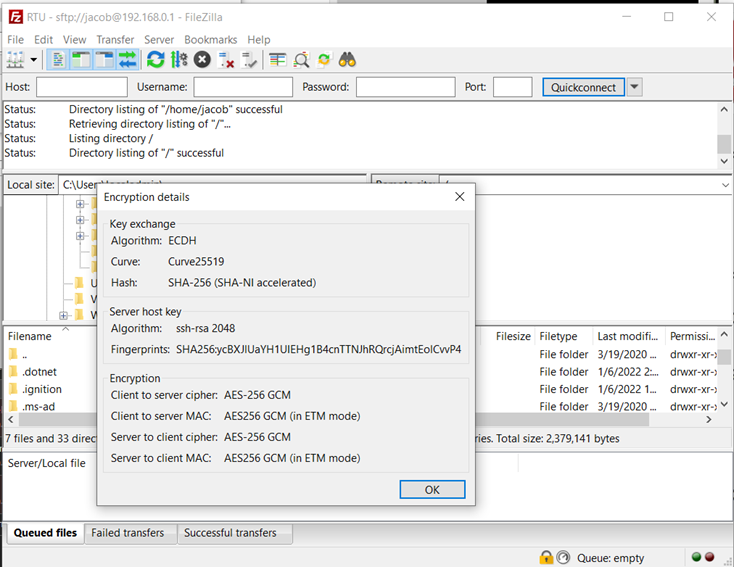734x567 pixels.
Task: Click the Server/Local file queue column
Action: coord(47,464)
